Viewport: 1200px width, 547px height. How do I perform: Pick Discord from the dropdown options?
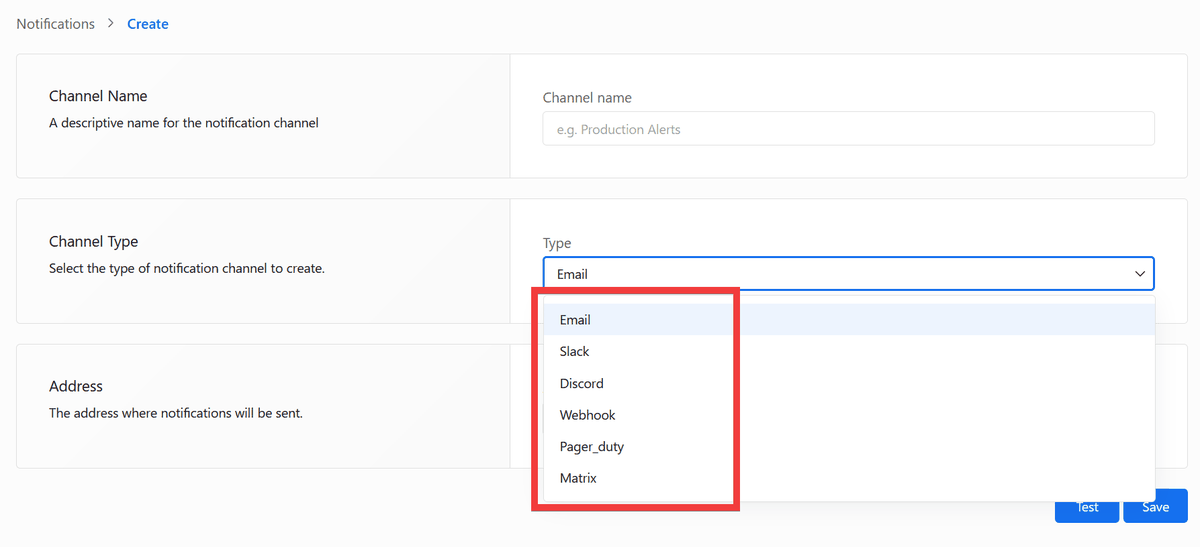point(581,384)
